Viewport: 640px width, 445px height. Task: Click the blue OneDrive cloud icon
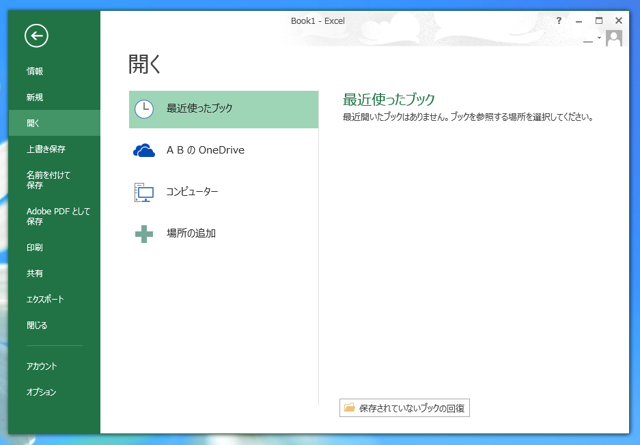144,150
